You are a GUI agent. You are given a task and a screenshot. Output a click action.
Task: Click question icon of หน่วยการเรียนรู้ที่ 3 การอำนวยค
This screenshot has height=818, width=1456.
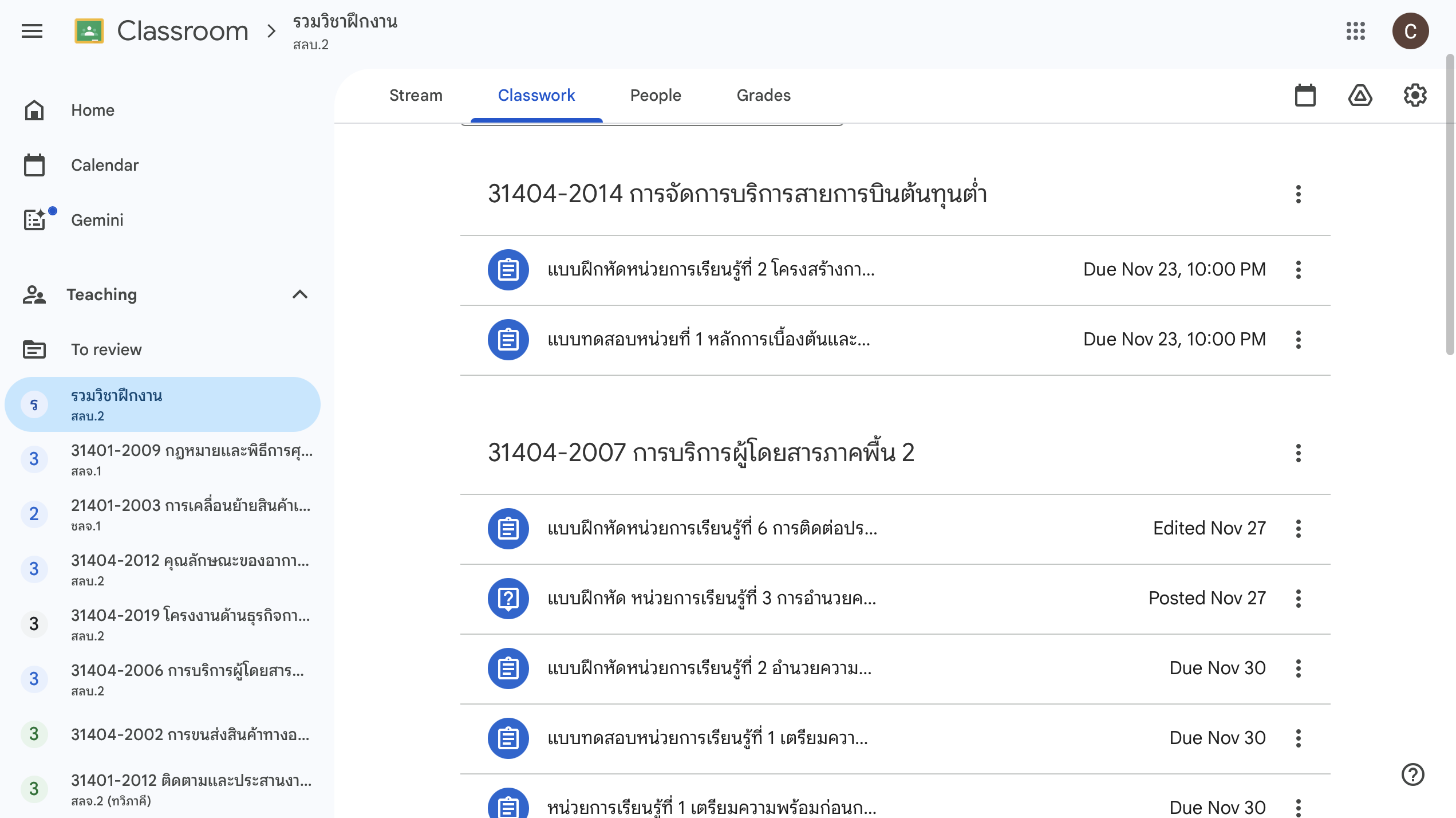click(x=508, y=599)
